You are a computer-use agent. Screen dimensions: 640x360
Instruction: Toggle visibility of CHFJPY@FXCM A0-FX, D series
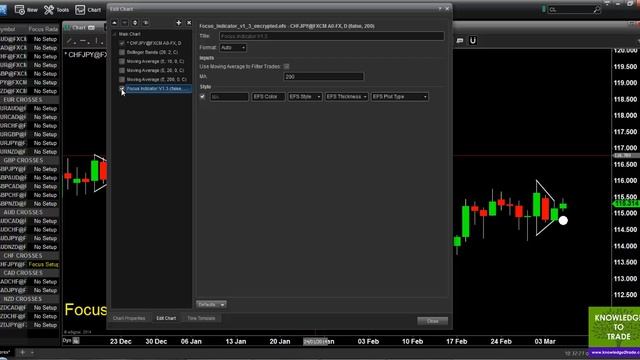click(x=122, y=43)
